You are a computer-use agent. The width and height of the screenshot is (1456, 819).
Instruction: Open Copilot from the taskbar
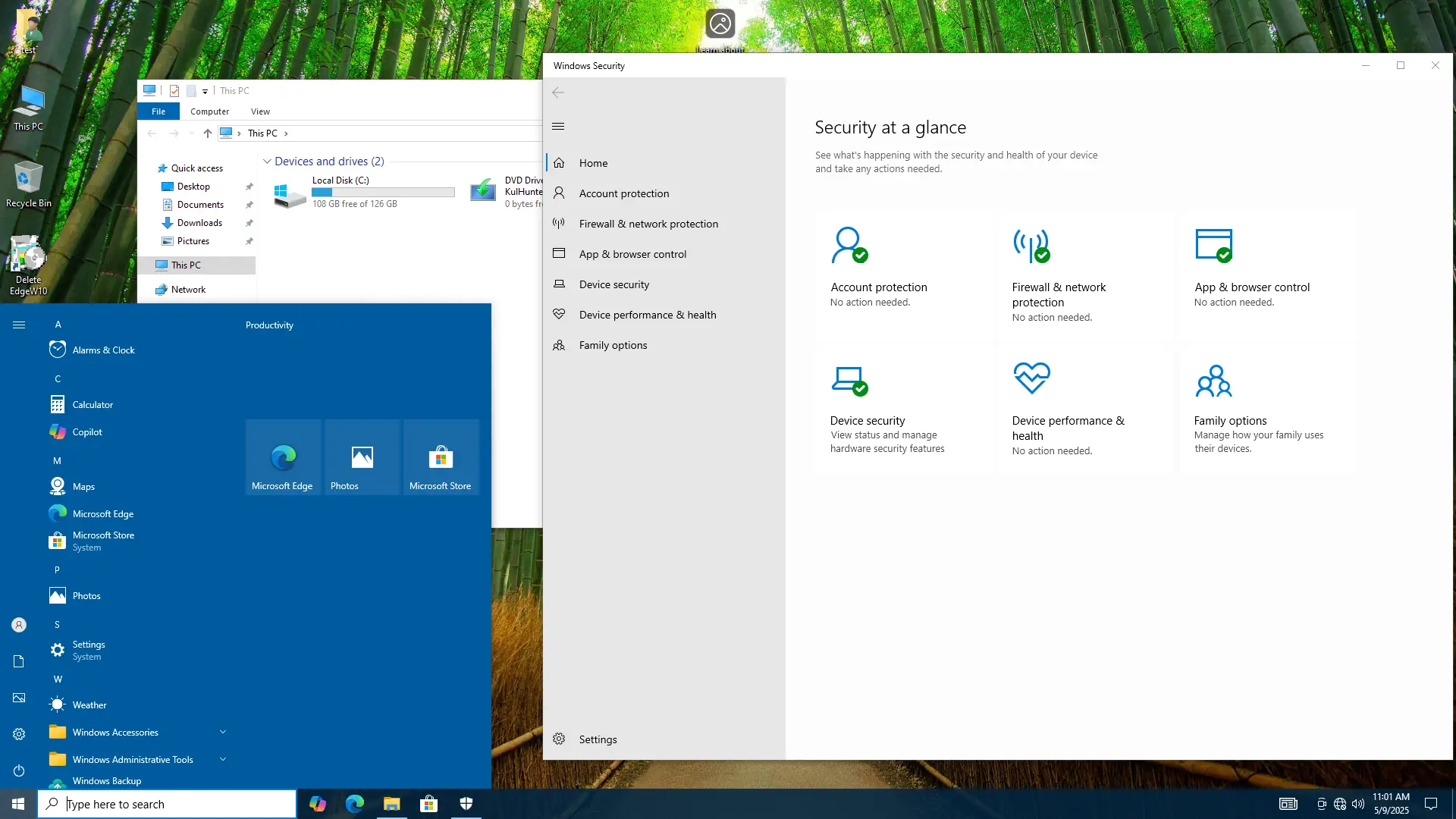318,804
